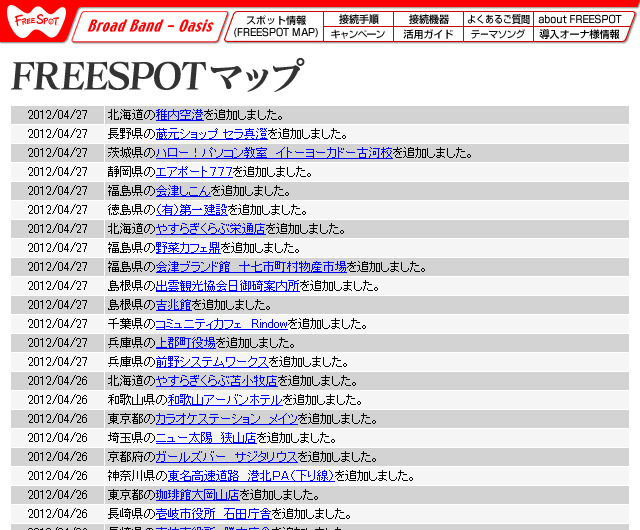This screenshot has width=640, height=530.
Task: Open スポット情報 (FREESPOT MAP) menu
Action: coord(276,26)
